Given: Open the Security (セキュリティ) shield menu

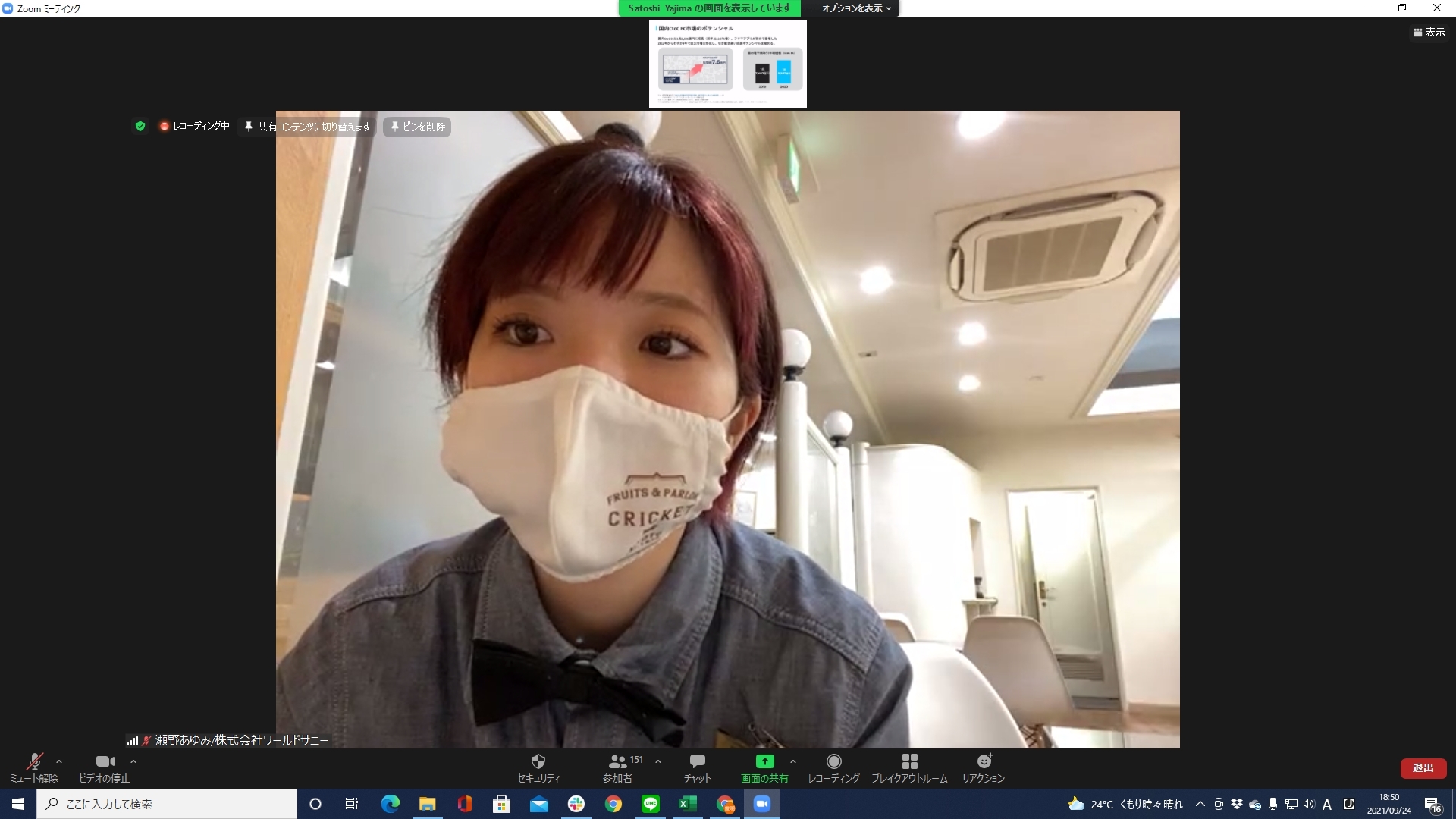Looking at the screenshot, I should click(x=538, y=767).
